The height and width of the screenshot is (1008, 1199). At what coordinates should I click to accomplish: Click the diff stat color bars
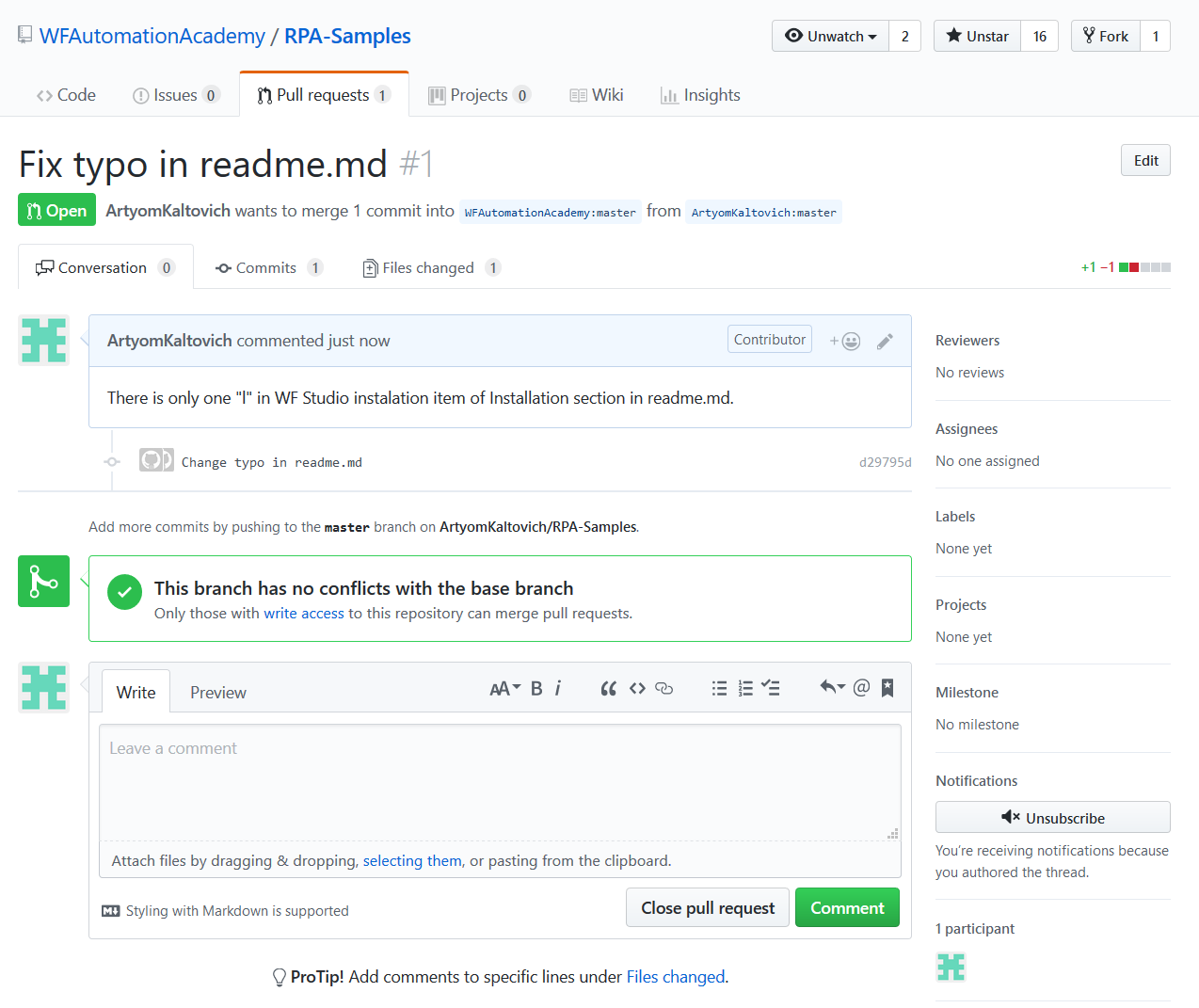(x=1144, y=267)
